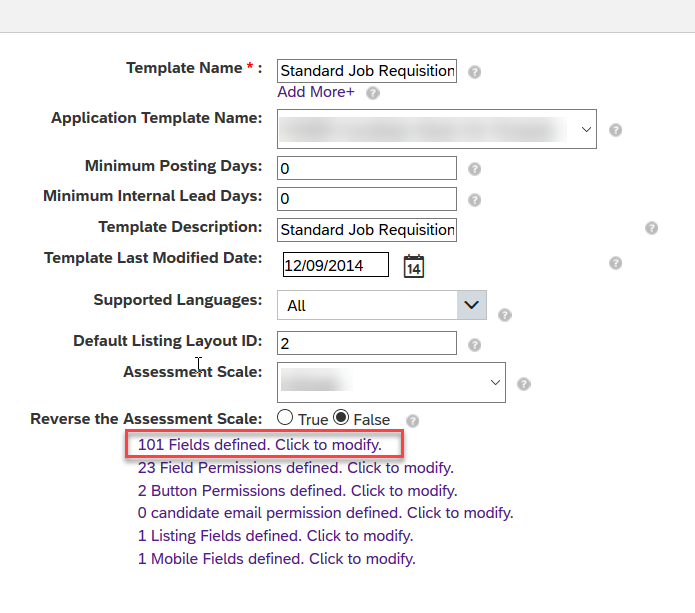
Task: Open the Assessment Scale dropdown
Action: pos(391,383)
